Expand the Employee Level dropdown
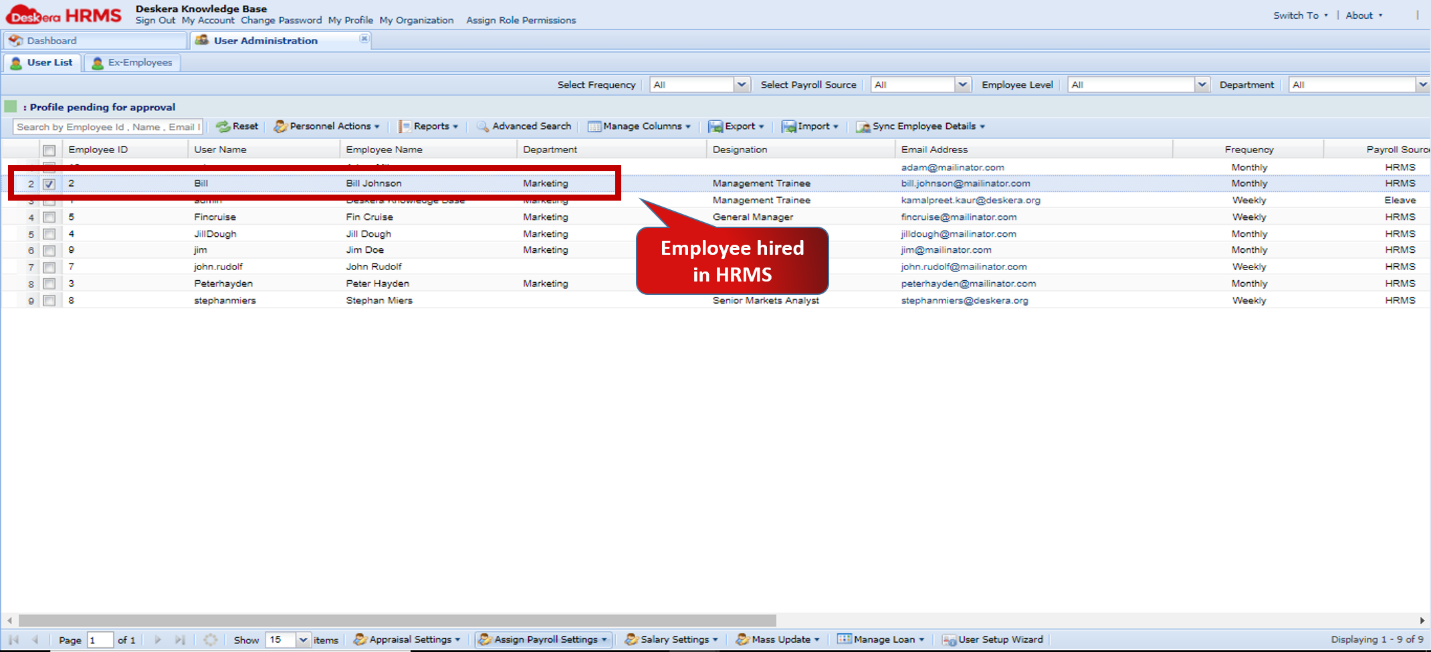Image resolution: width=1431 pixels, height=652 pixels. tap(1202, 84)
